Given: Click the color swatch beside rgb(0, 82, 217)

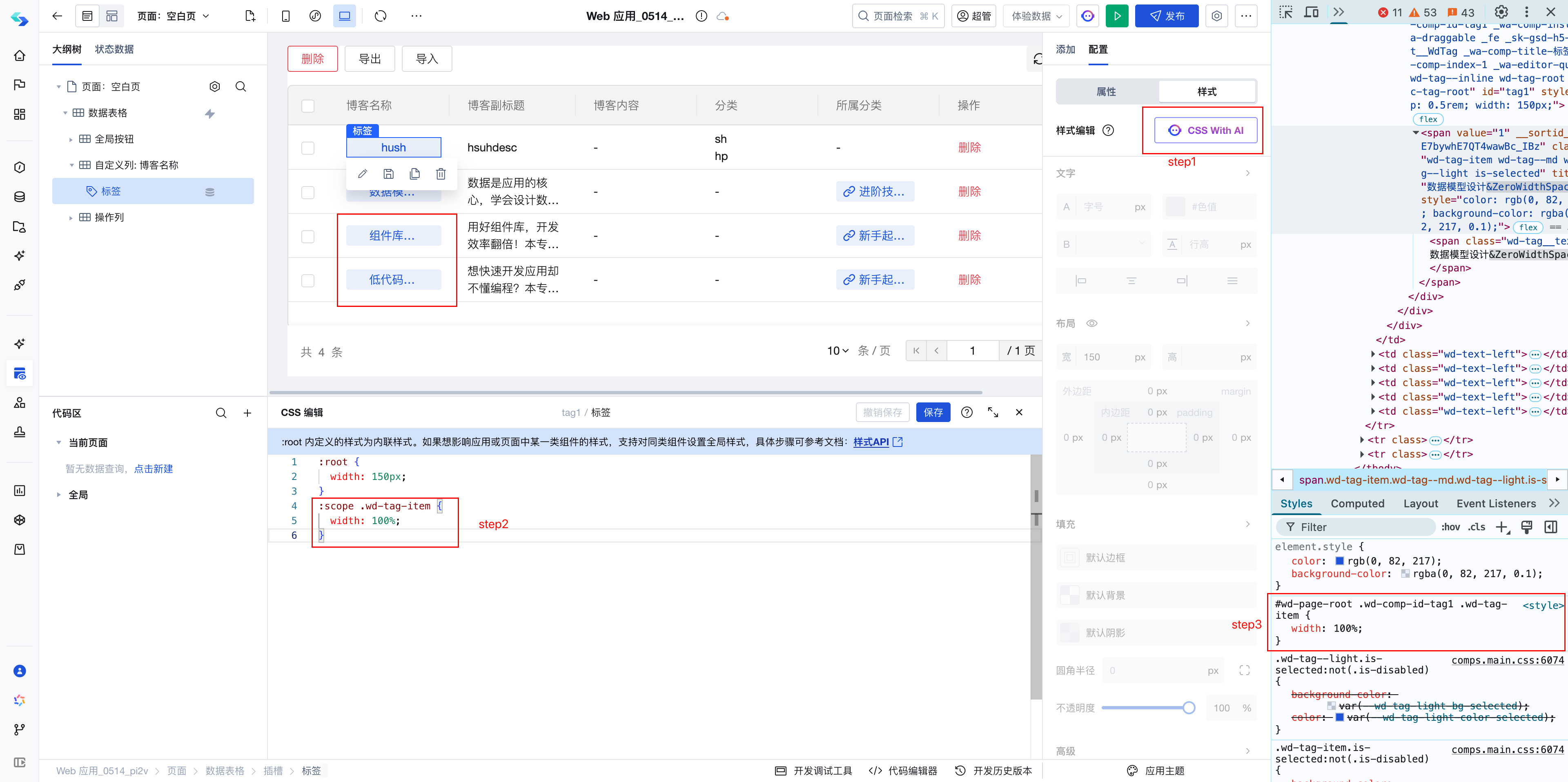Looking at the screenshot, I should click(x=1339, y=561).
